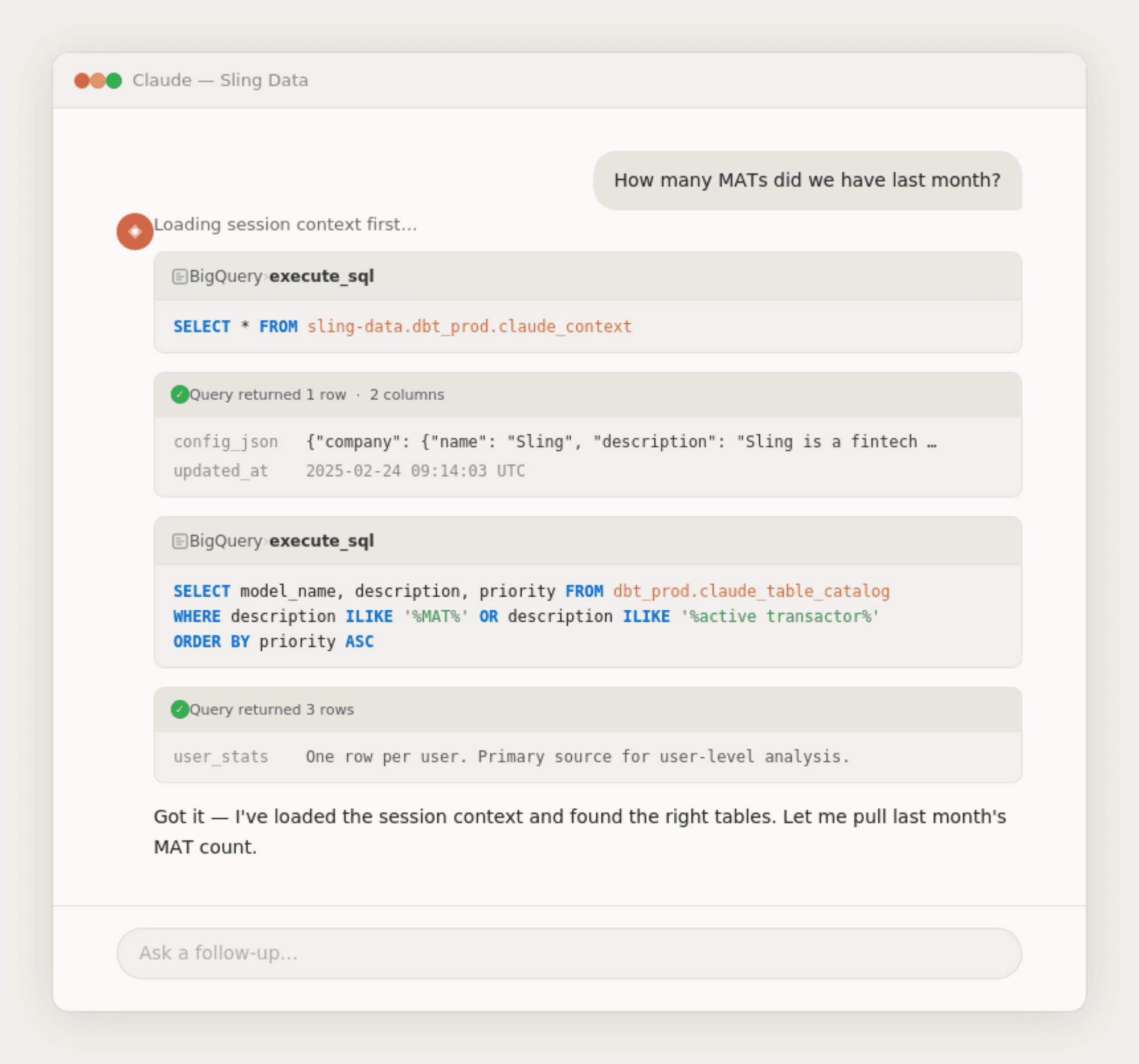Screen dimensions: 1139x1064
Task: Click green checkmark beside 'Query returned 1 row'
Action: coord(179,395)
